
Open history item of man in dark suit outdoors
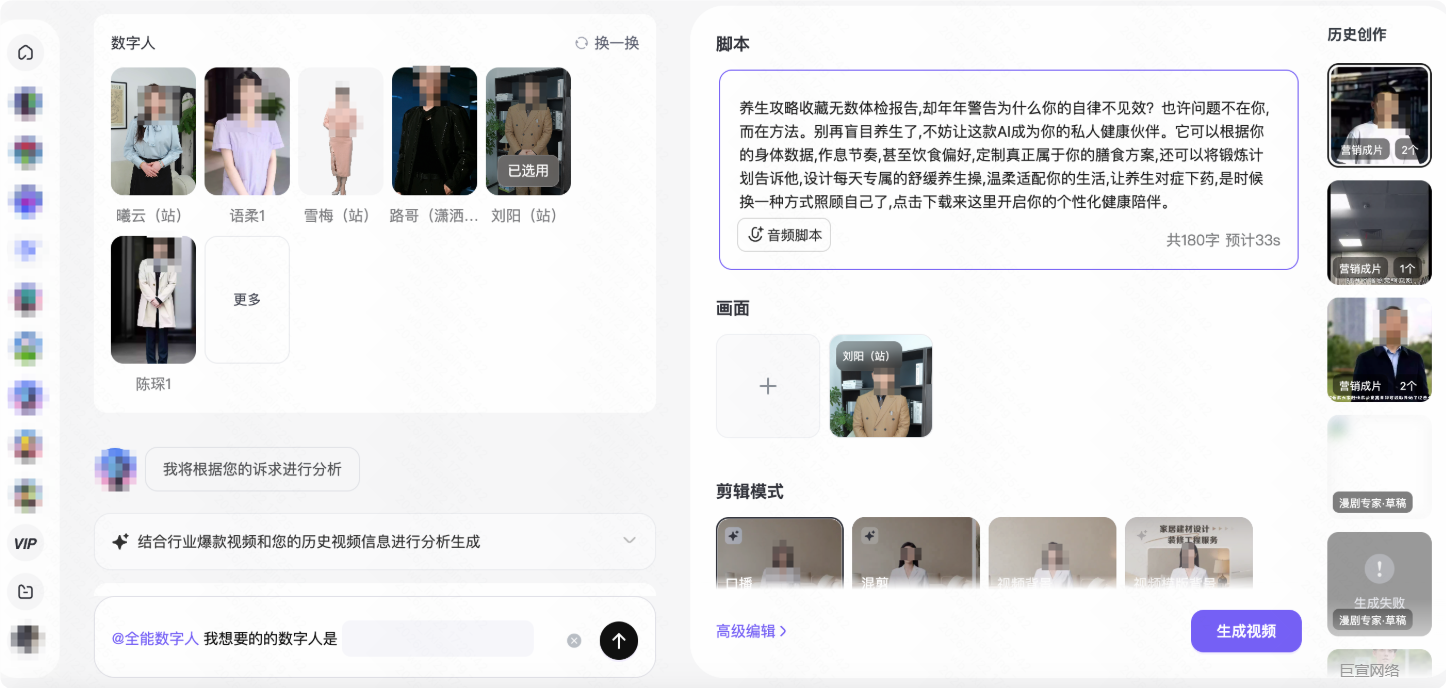[1379, 350]
